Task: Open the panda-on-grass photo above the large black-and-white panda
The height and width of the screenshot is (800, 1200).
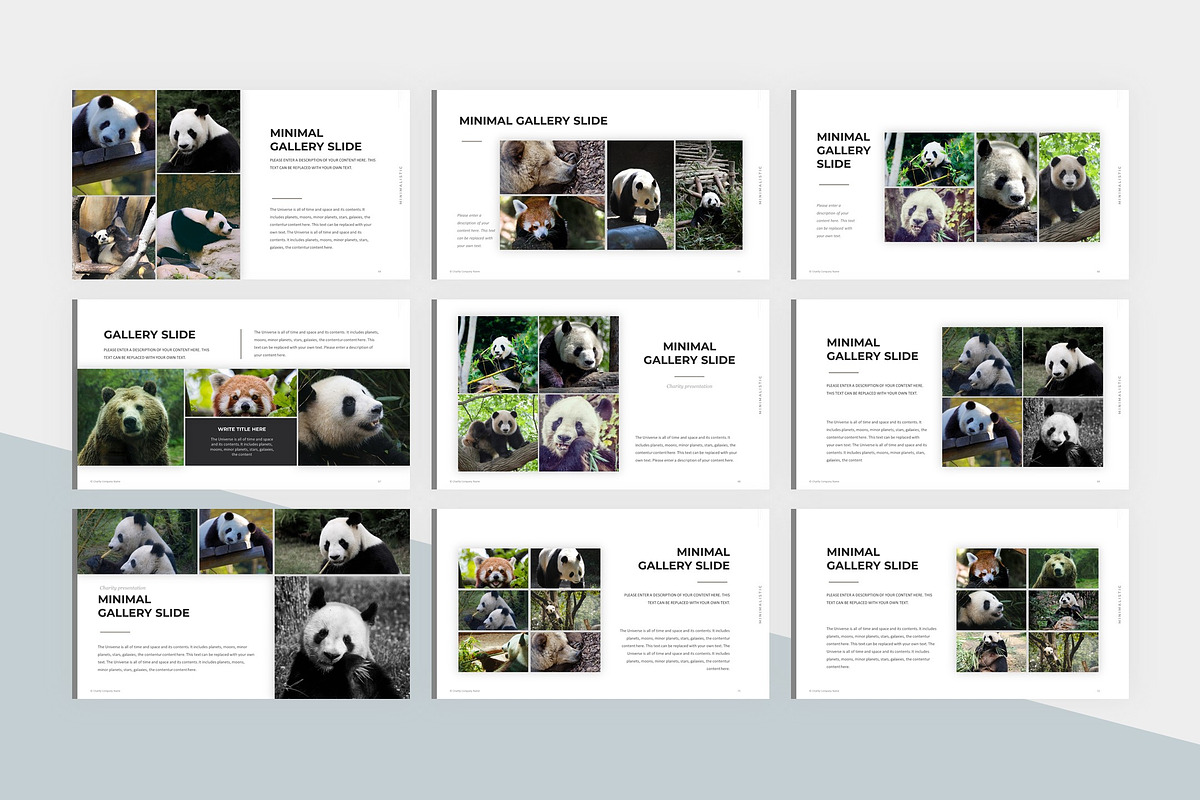Action: coord(342,541)
